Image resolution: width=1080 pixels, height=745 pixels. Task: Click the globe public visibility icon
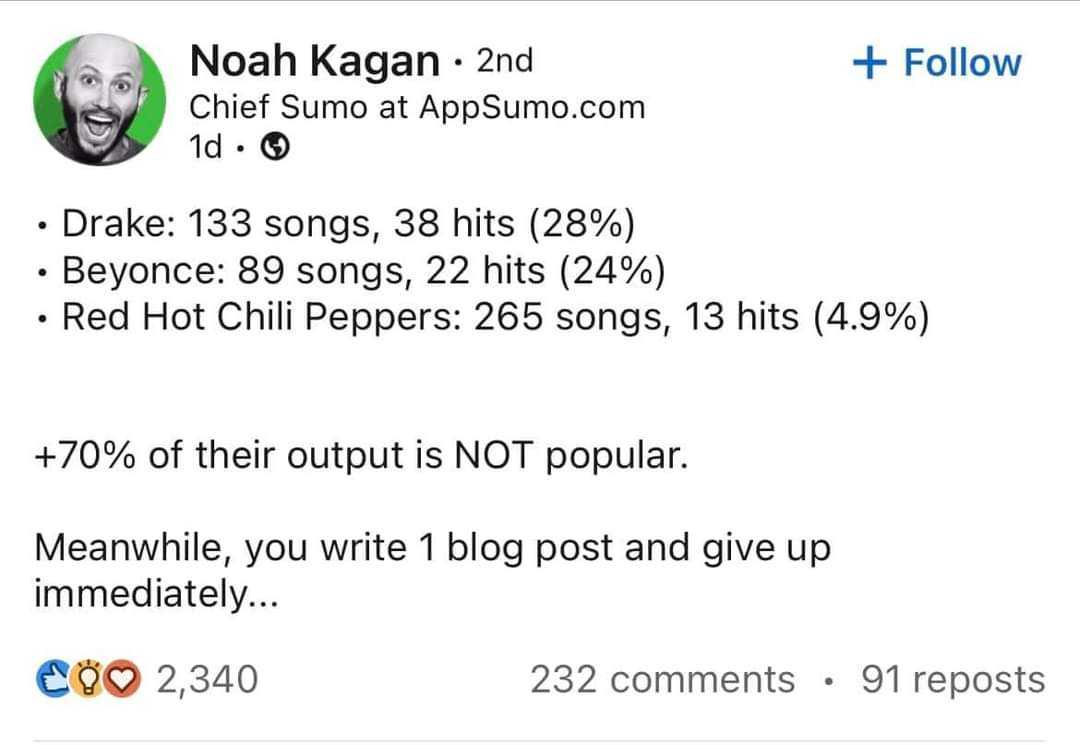point(275,148)
